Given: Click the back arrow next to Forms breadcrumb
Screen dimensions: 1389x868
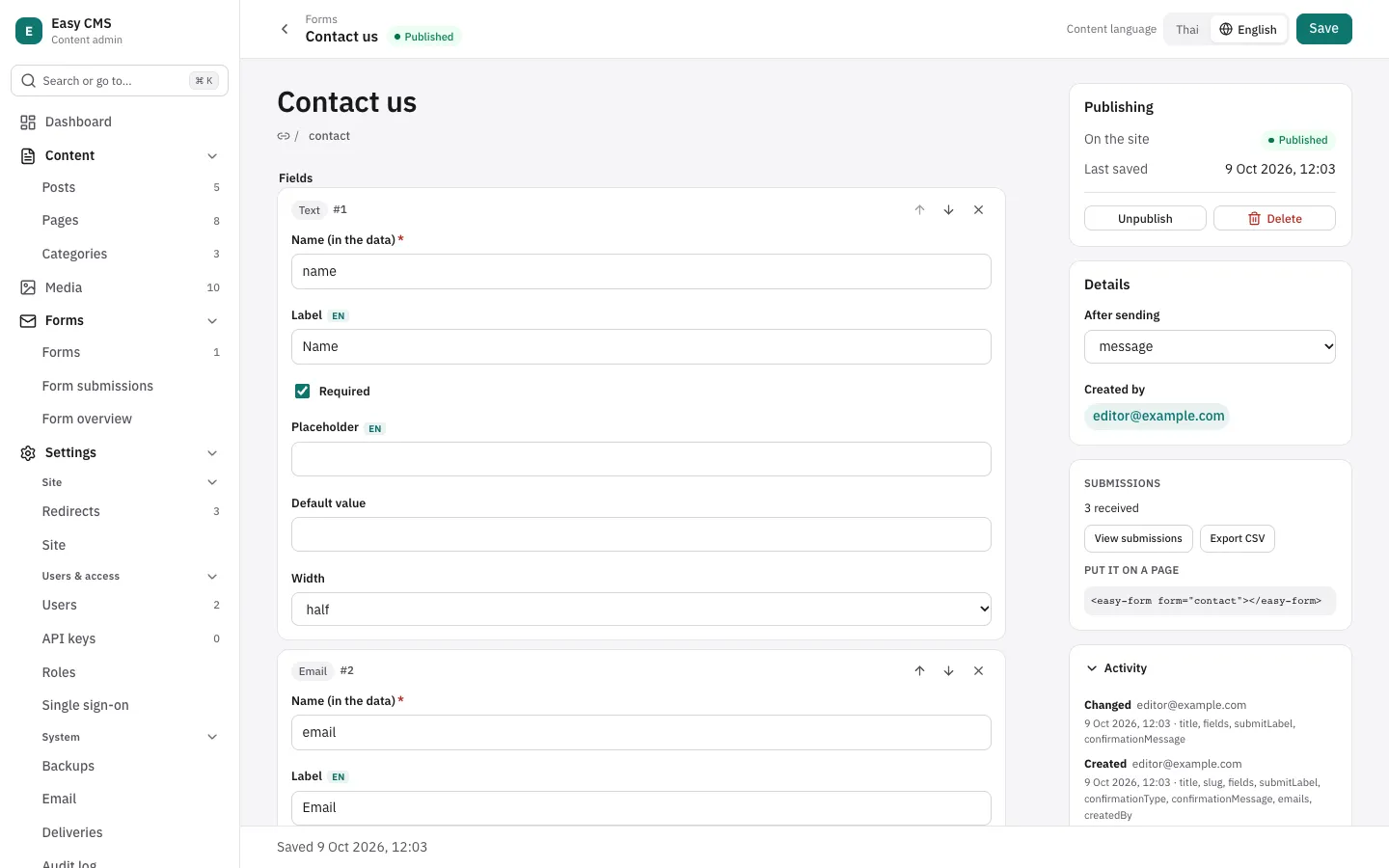Looking at the screenshot, I should [285, 29].
